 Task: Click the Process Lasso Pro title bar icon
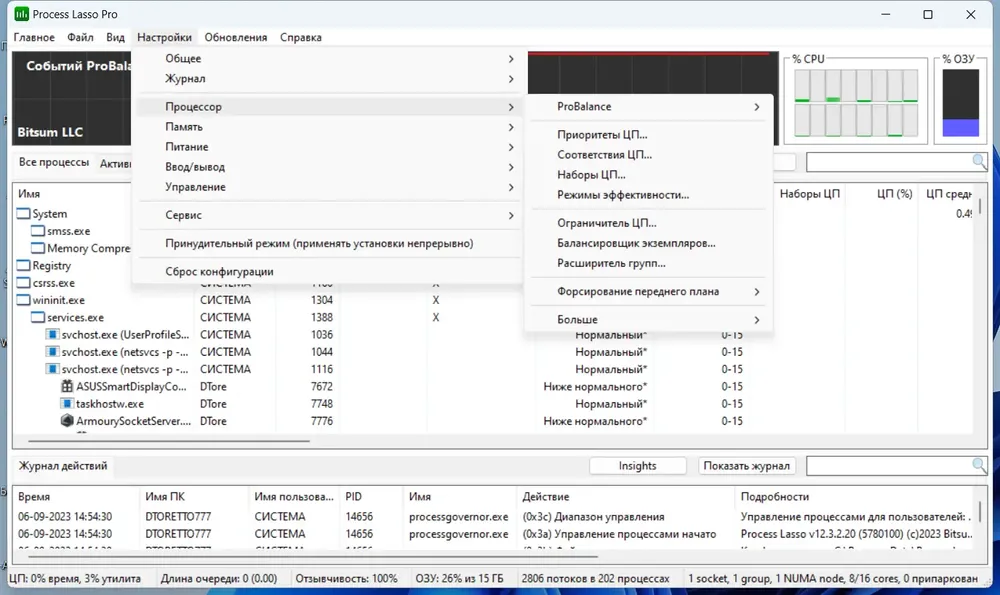pyautogui.click(x=21, y=14)
